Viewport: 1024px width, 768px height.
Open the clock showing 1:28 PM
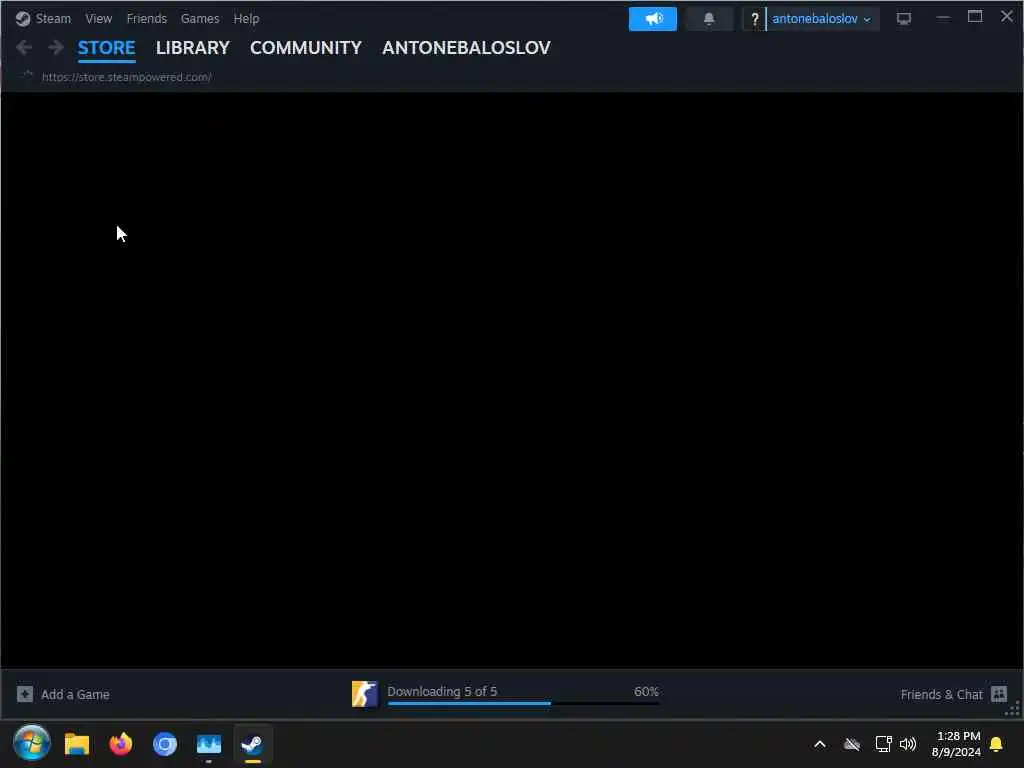pos(956,744)
